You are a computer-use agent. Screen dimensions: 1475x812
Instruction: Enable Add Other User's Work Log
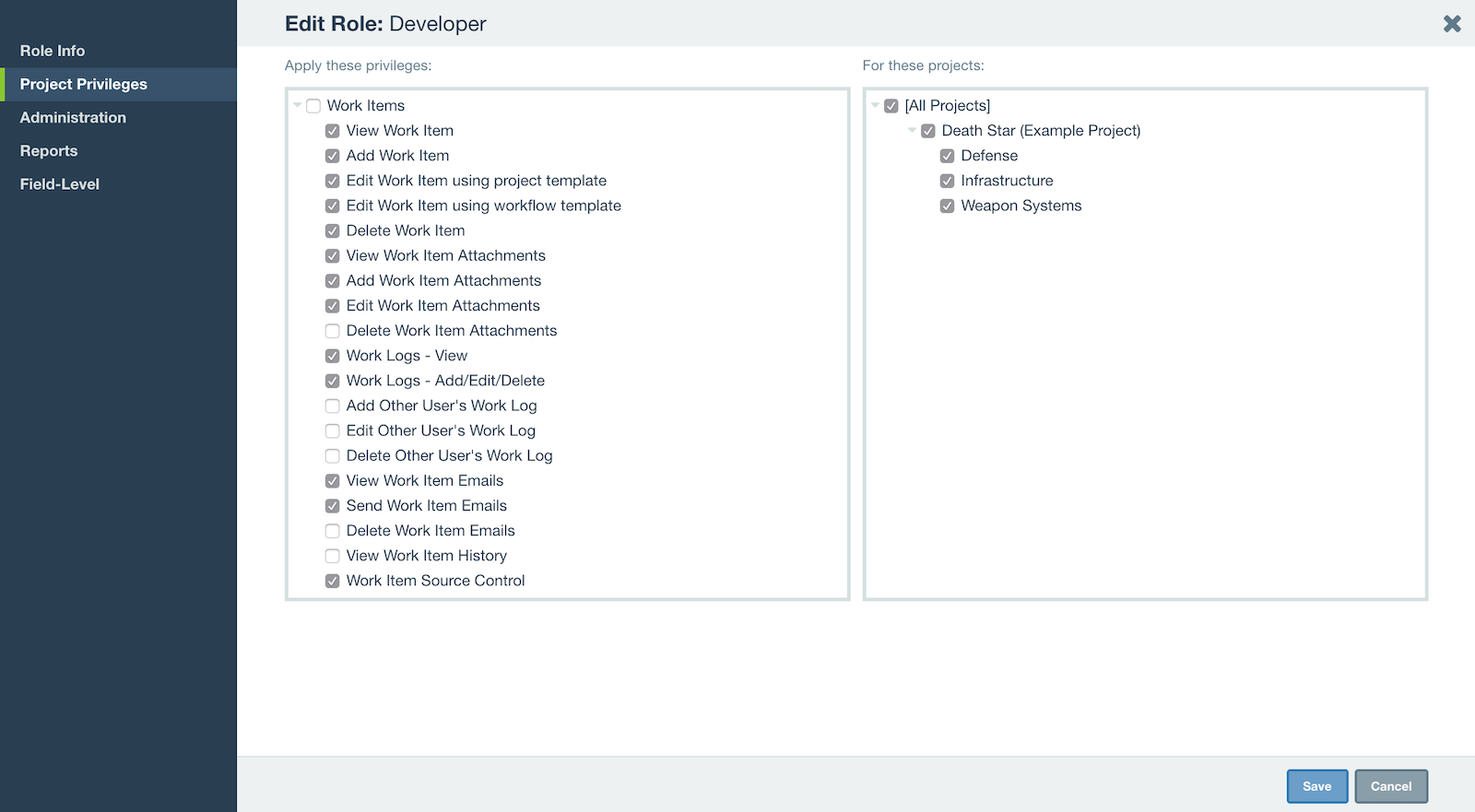pyautogui.click(x=333, y=406)
